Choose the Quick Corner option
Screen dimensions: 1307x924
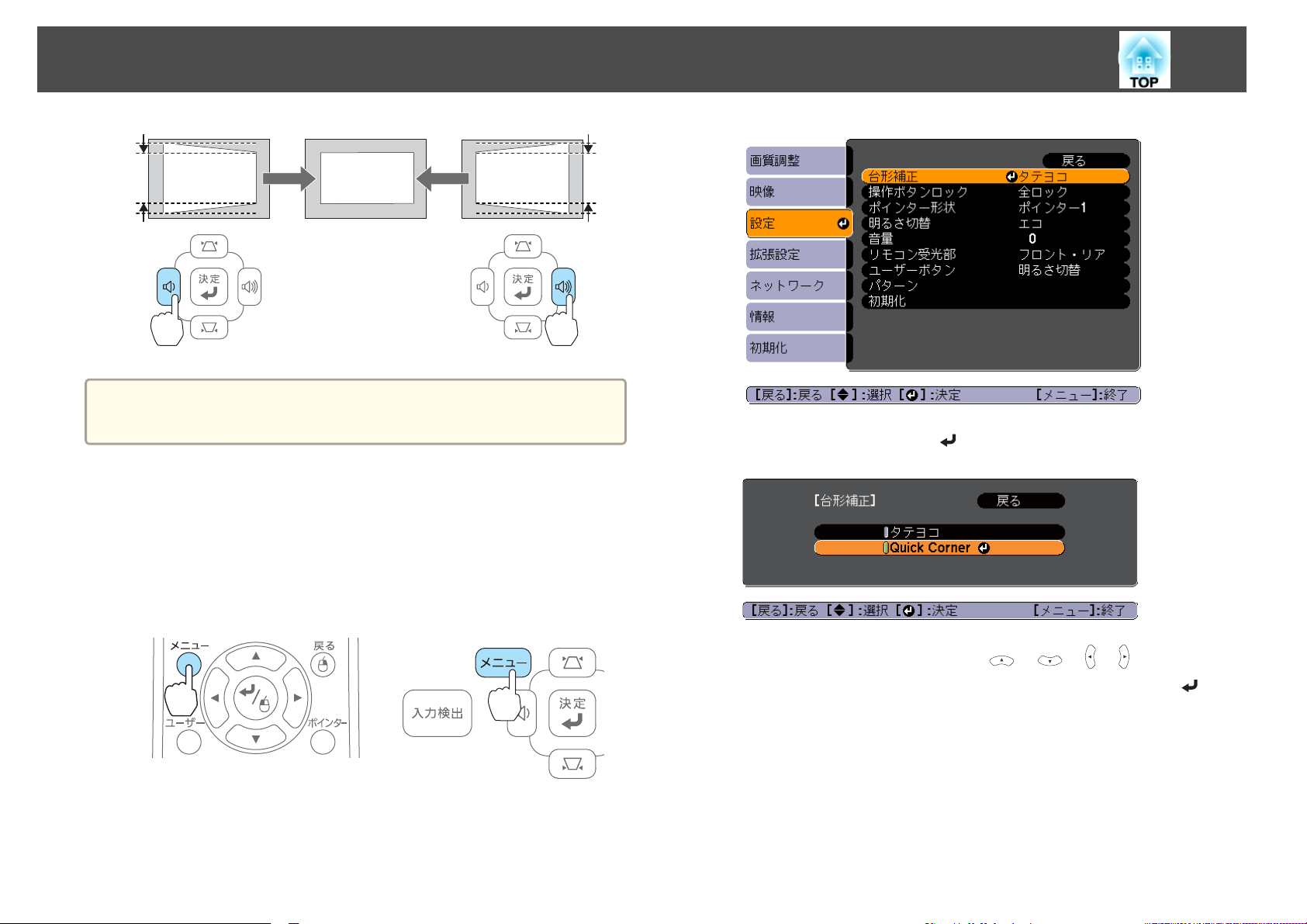(939, 548)
